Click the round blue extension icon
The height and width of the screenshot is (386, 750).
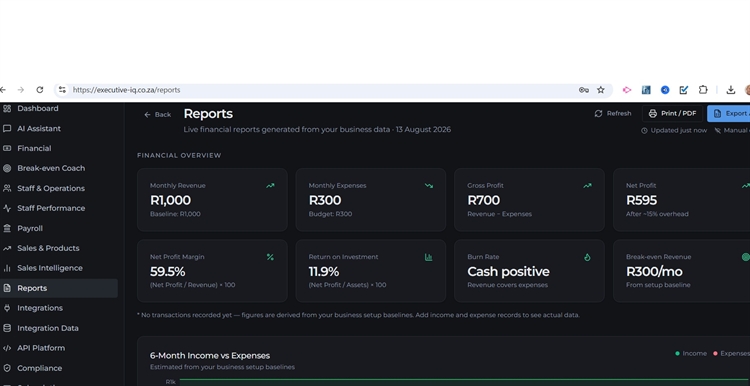[665, 90]
